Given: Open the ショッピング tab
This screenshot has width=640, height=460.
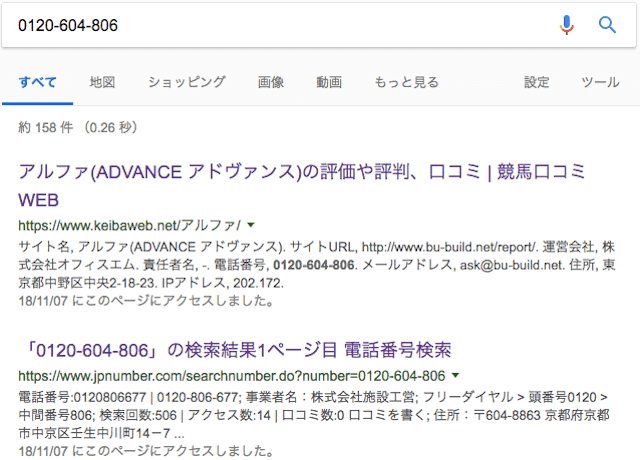Looking at the screenshot, I should (x=187, y=82).
